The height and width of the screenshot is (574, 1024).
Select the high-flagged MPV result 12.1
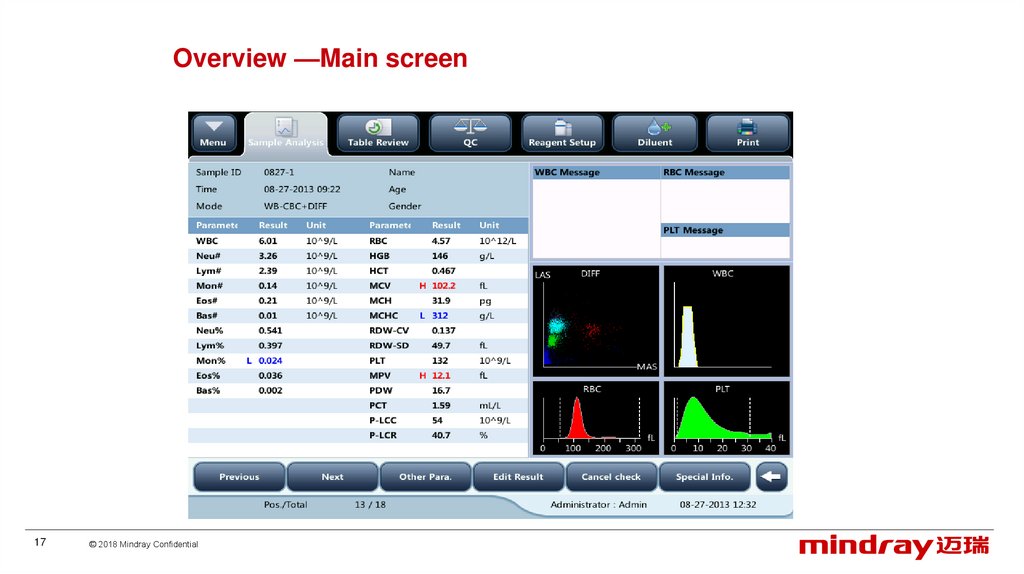pyautogui.click(x=441, y=376)
